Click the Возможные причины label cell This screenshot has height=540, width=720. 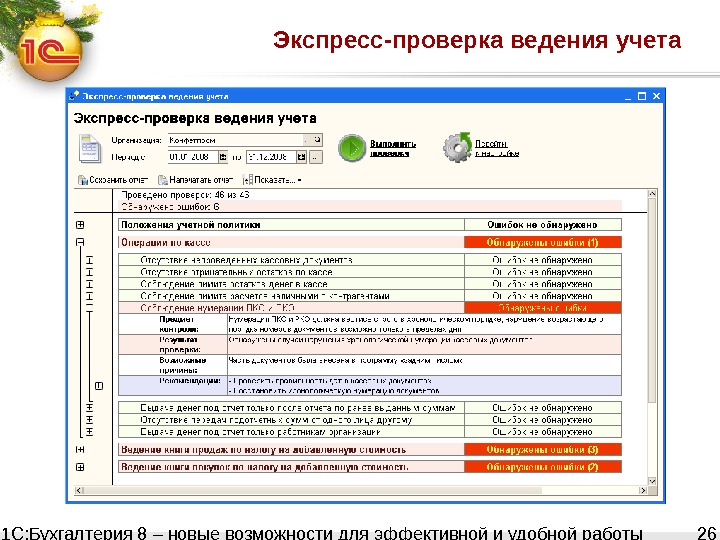click(173, 365)
